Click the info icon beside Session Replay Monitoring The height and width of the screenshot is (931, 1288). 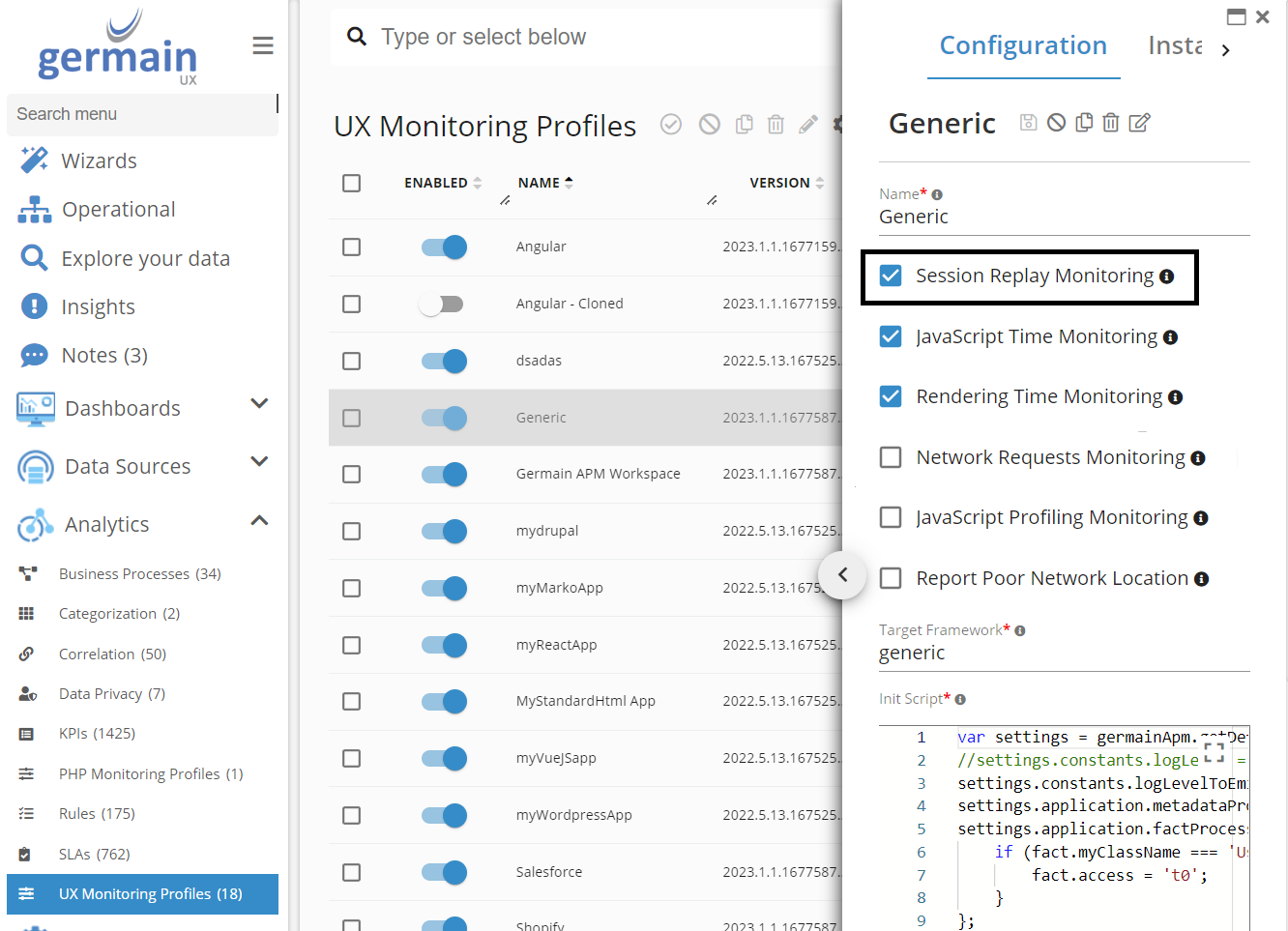pos(1167,277)
